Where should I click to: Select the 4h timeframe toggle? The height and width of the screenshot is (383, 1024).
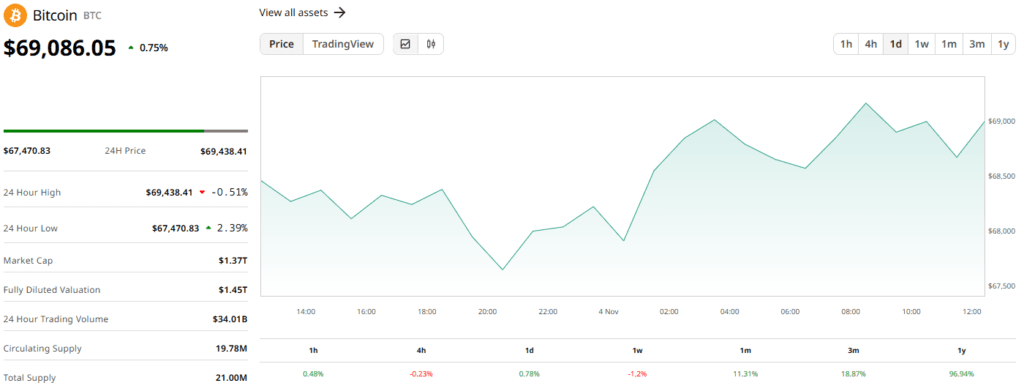tap(871, 44)
